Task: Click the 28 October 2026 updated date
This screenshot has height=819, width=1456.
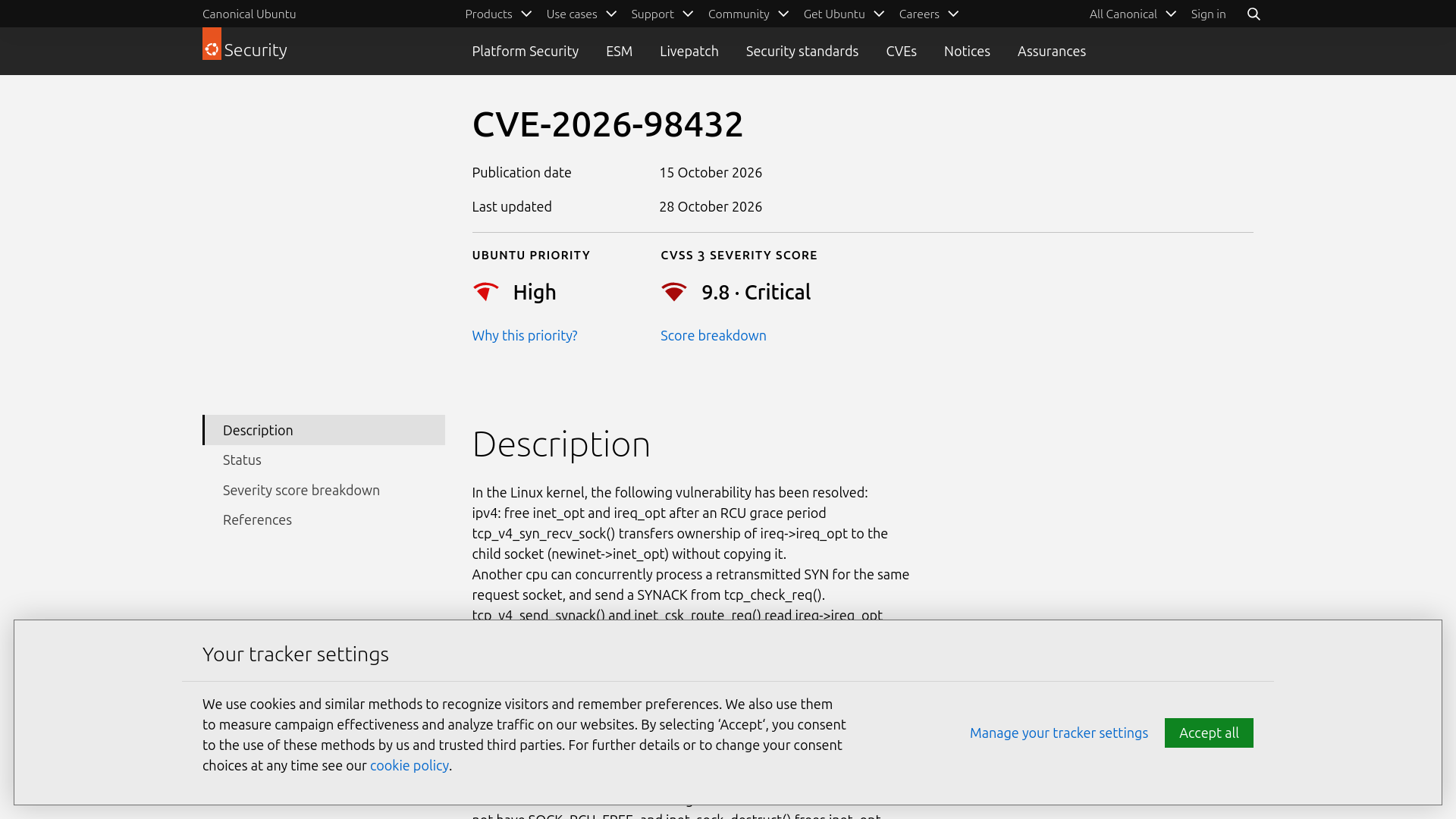Action: (711, 206)
